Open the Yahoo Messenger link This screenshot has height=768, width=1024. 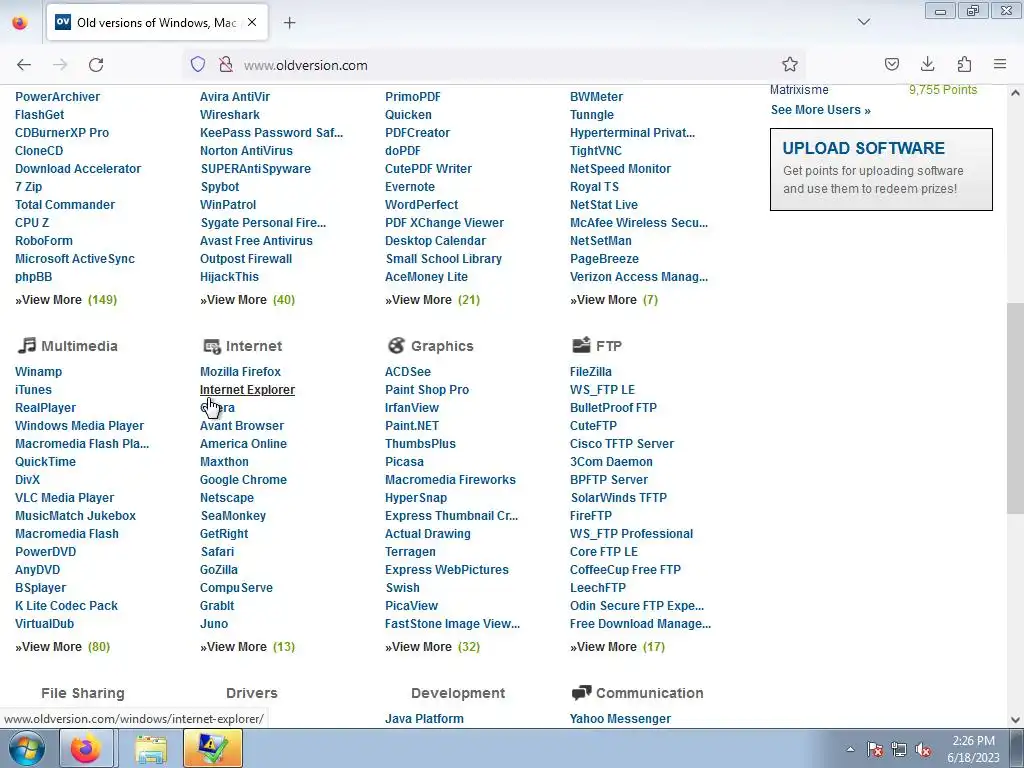coord(620,718)
